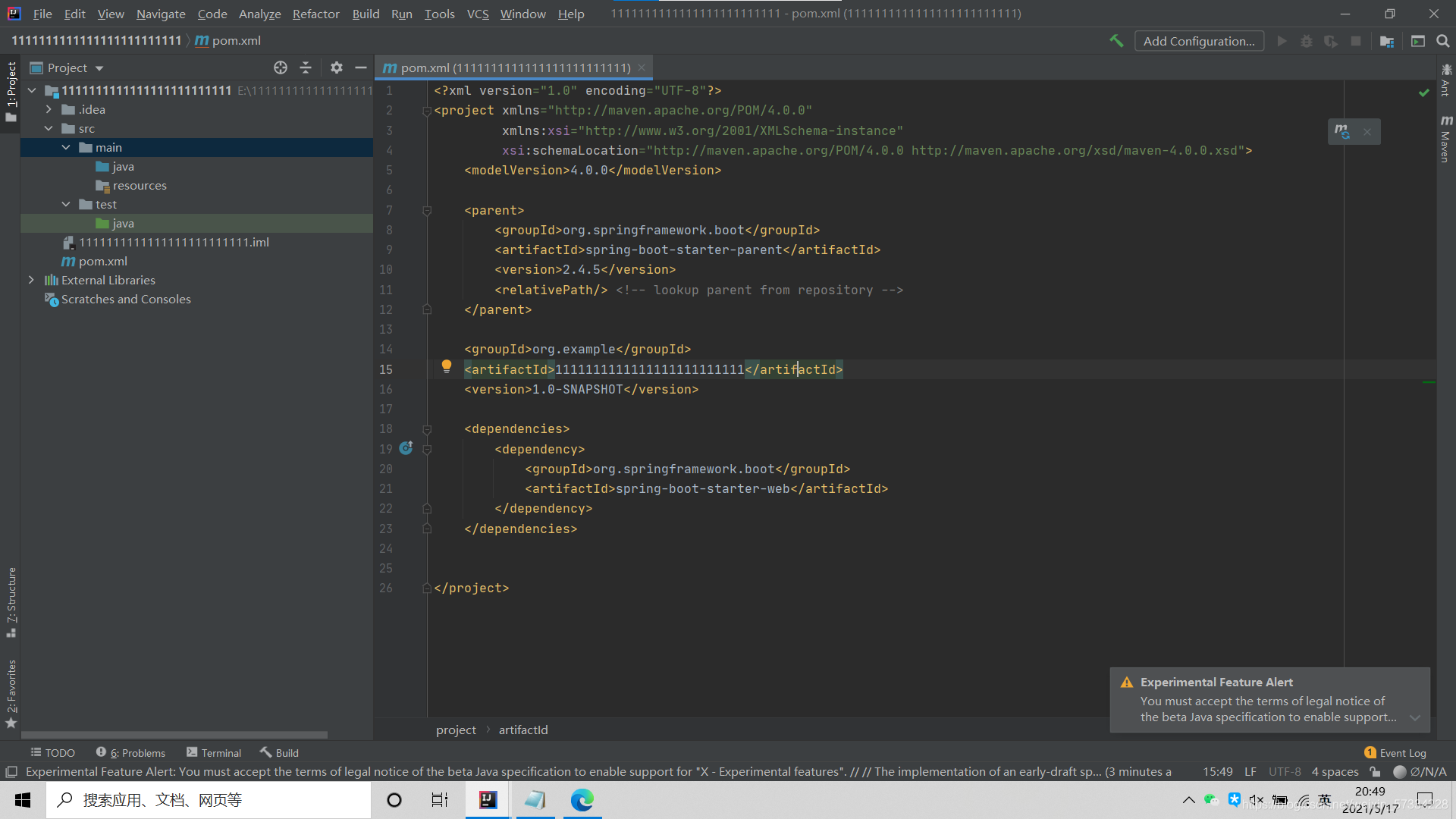Click the TODO tab in bottom panel
The width and height of the screenshot is (1456, 819).
tap(55, 752)
